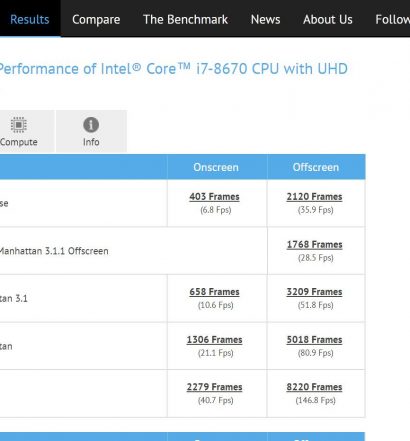The image size is (410, 441).
Task: Open the 2279 Frames result
Action: point(214,387)
